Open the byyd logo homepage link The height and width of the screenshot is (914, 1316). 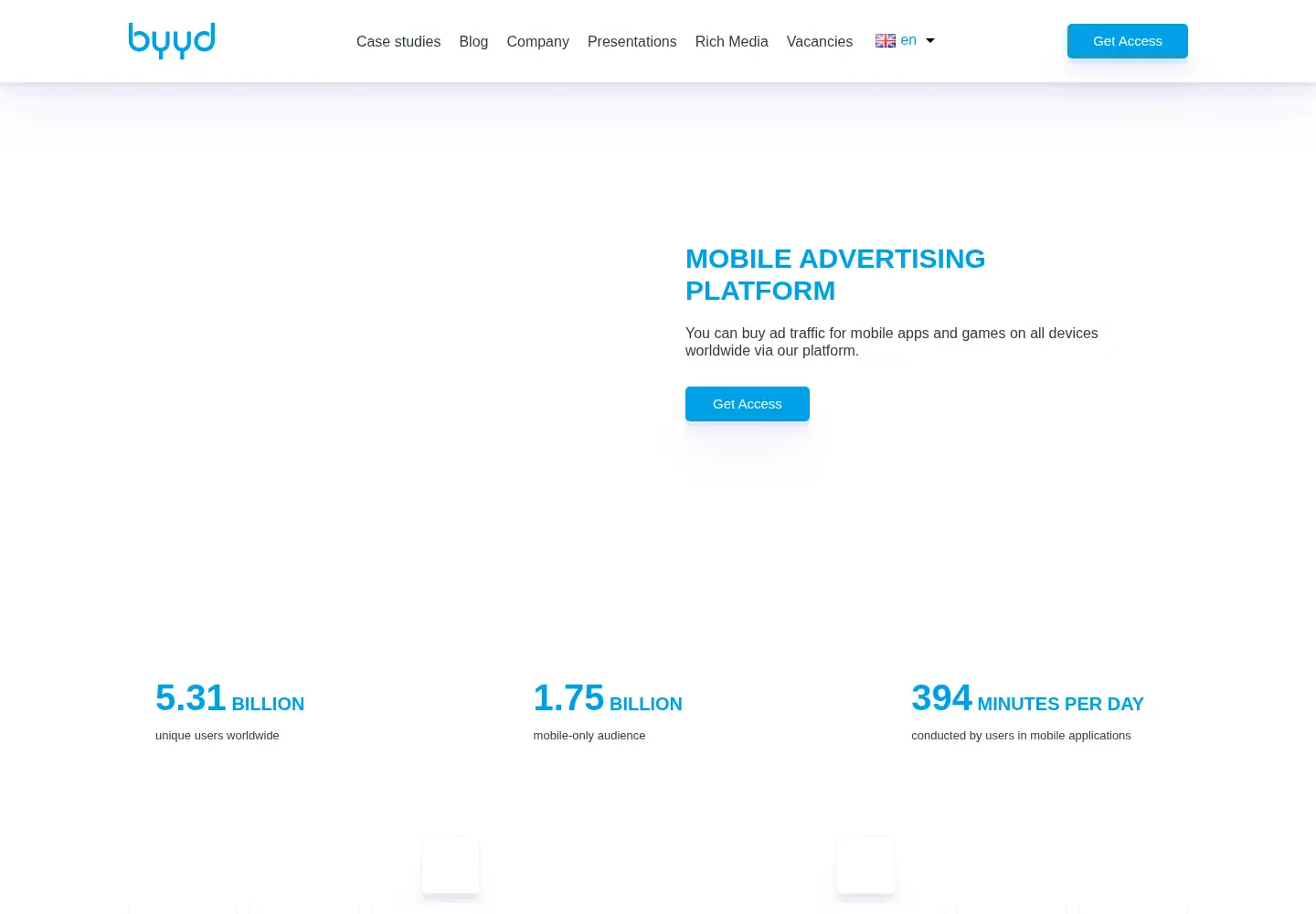tap(172, 41)
